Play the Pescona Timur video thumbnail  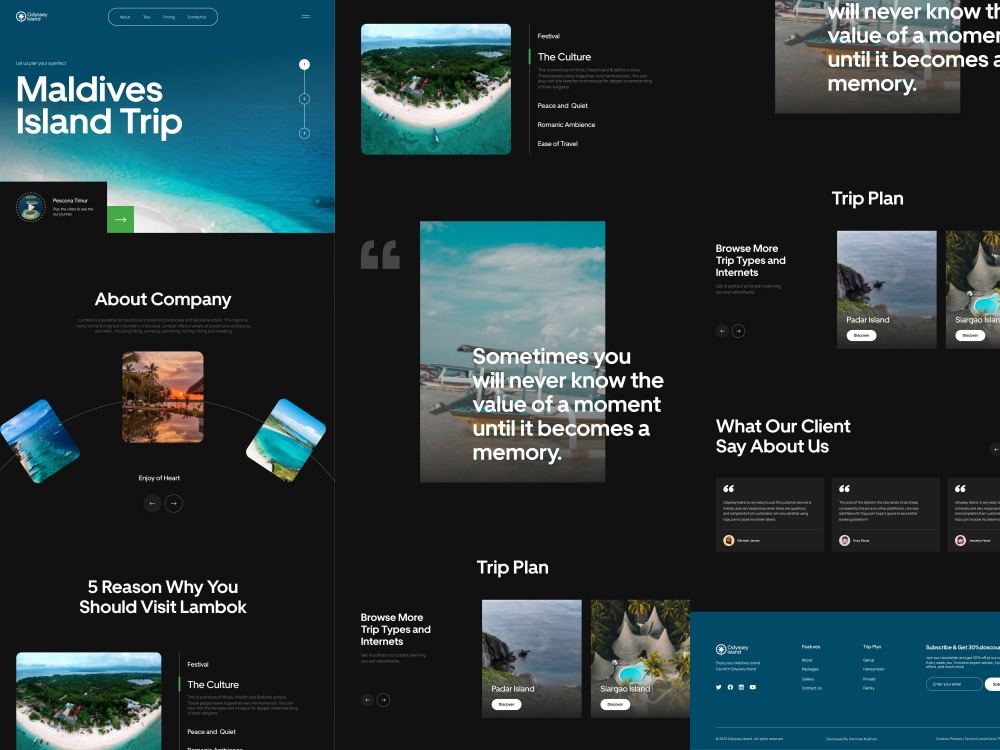coord(31,207)
